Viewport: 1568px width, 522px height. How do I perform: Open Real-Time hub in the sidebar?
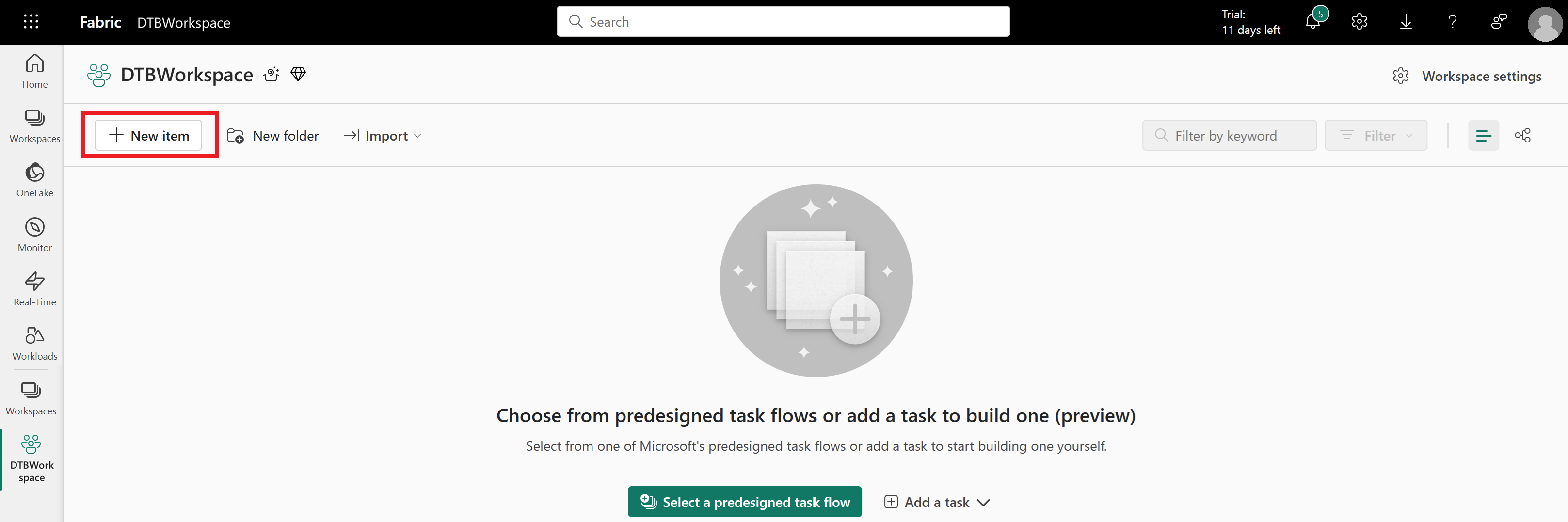click(x=35, y=289)
